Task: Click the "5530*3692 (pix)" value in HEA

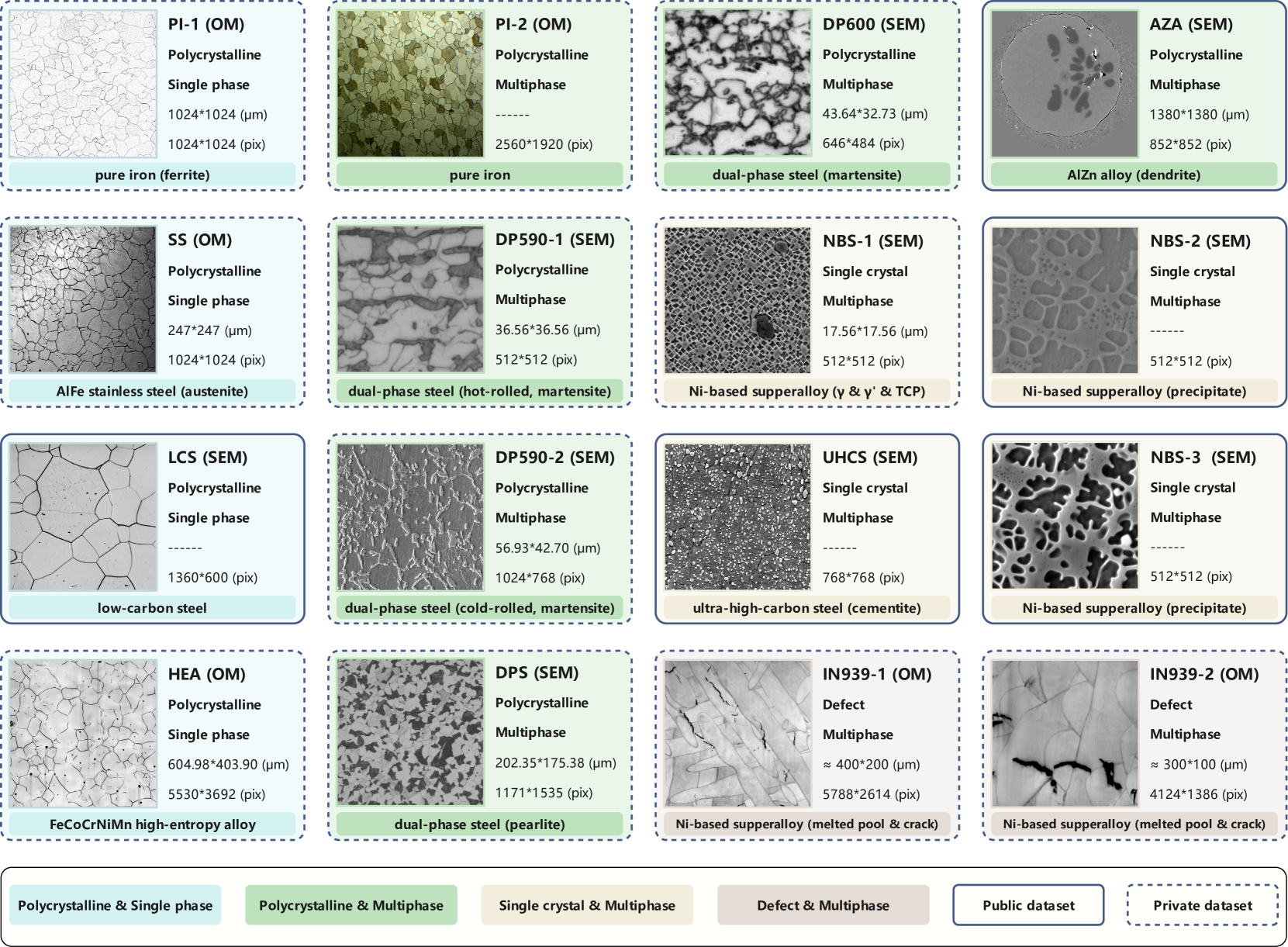Action: tap(216, 793)
